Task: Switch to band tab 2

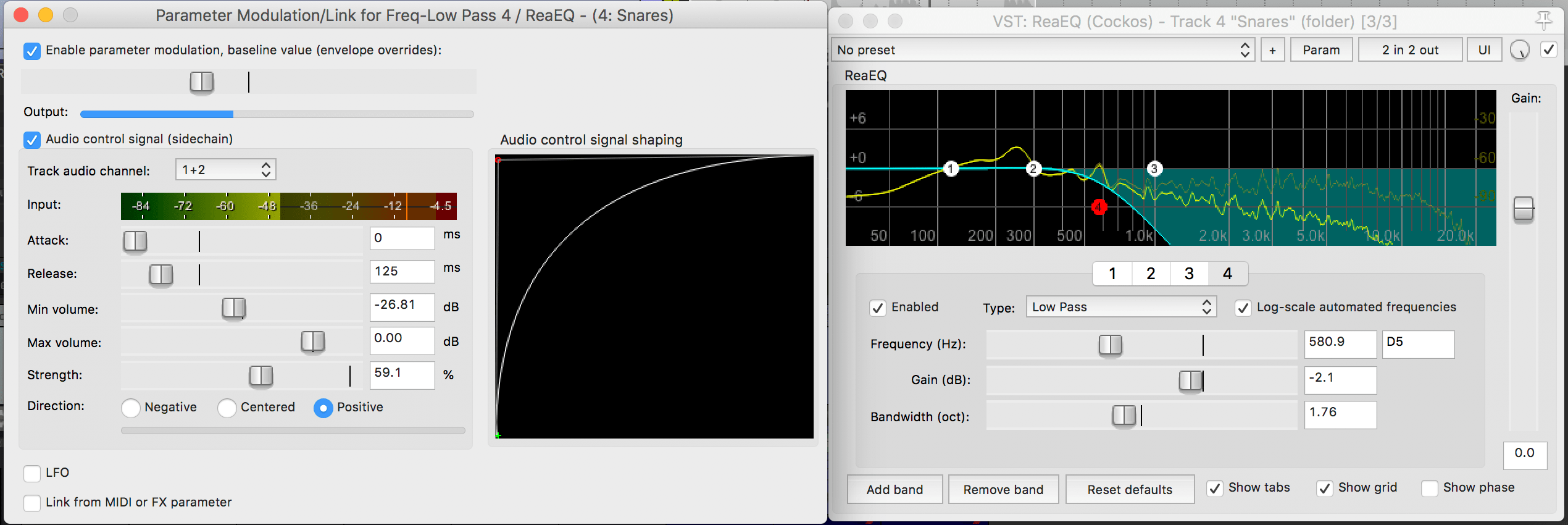Action: (1151, 274)
